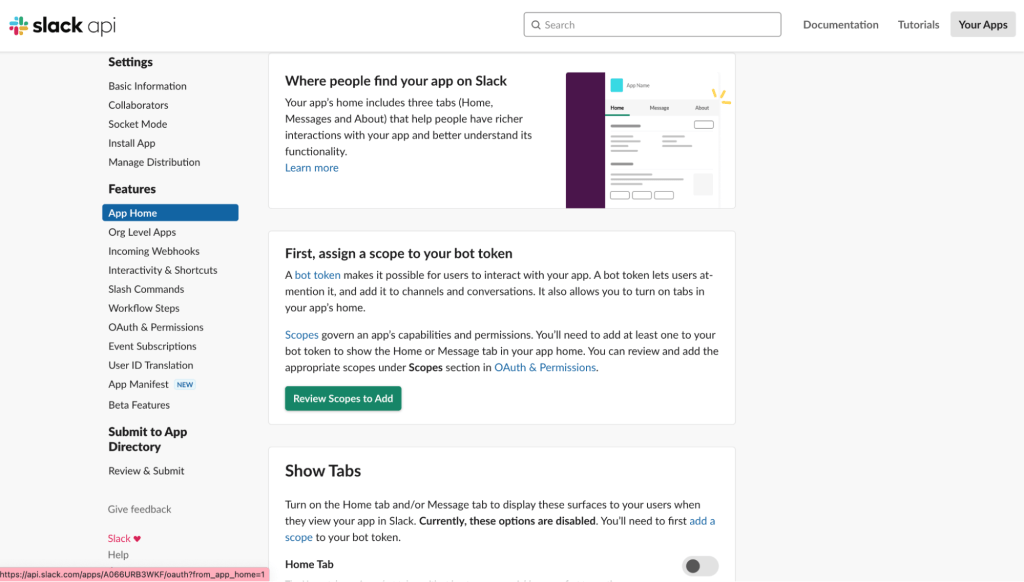This screenshot has height=582, width=1024.
Task: Select Basic Information in sidebar
Action: click(147, 86)
